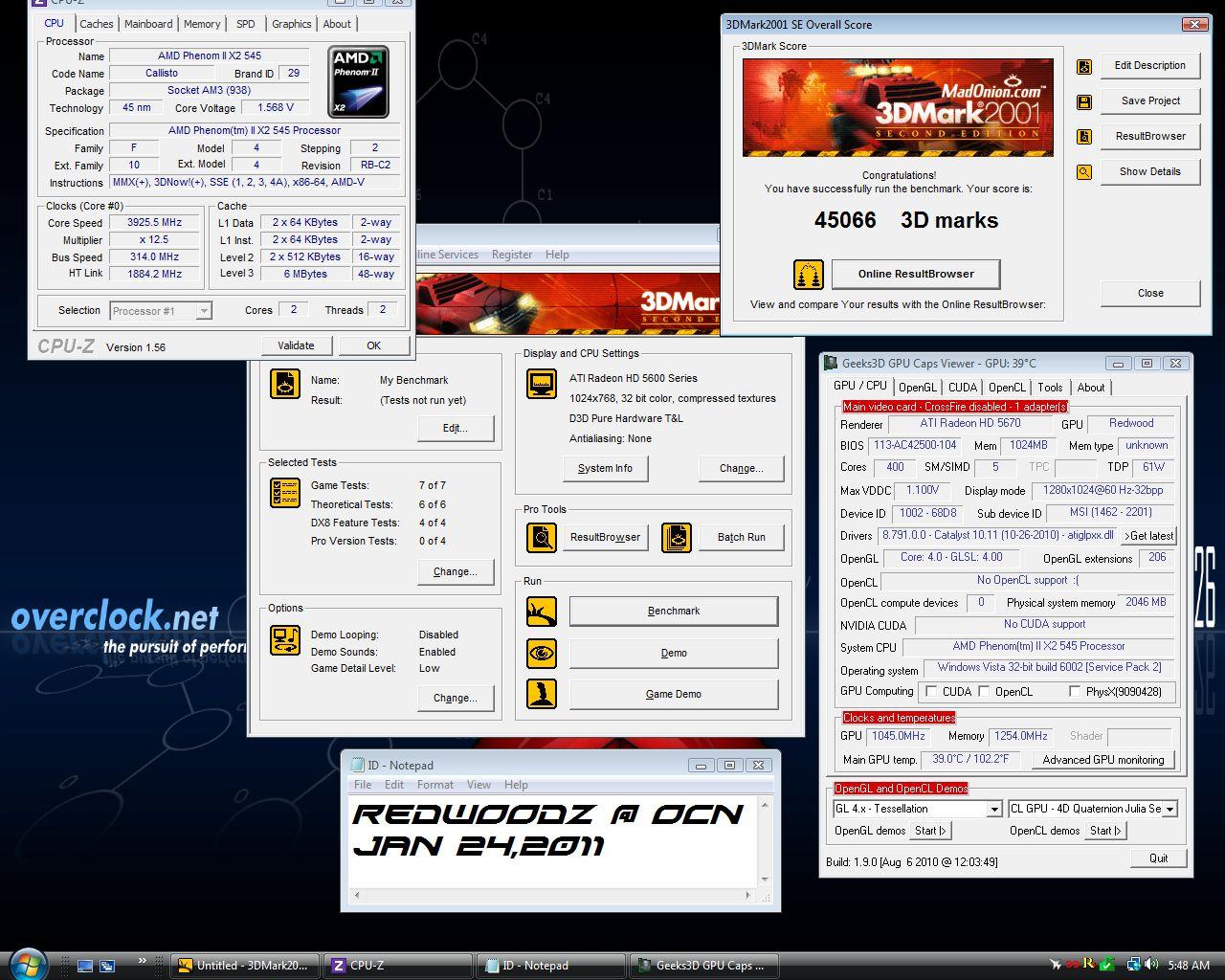Image resolution: width=1225 pixels, height=980 pixels.
Task: Click the Benchmark run button
Action: [674, 611]
